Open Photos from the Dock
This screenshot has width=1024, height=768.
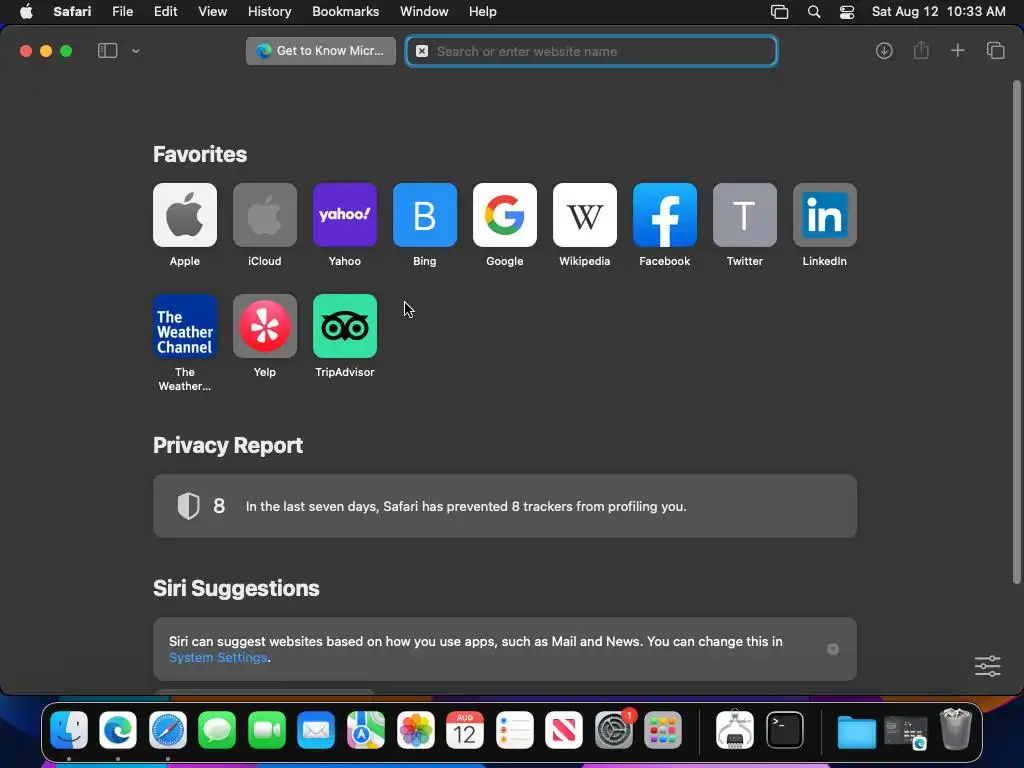(x=415, y=730)
